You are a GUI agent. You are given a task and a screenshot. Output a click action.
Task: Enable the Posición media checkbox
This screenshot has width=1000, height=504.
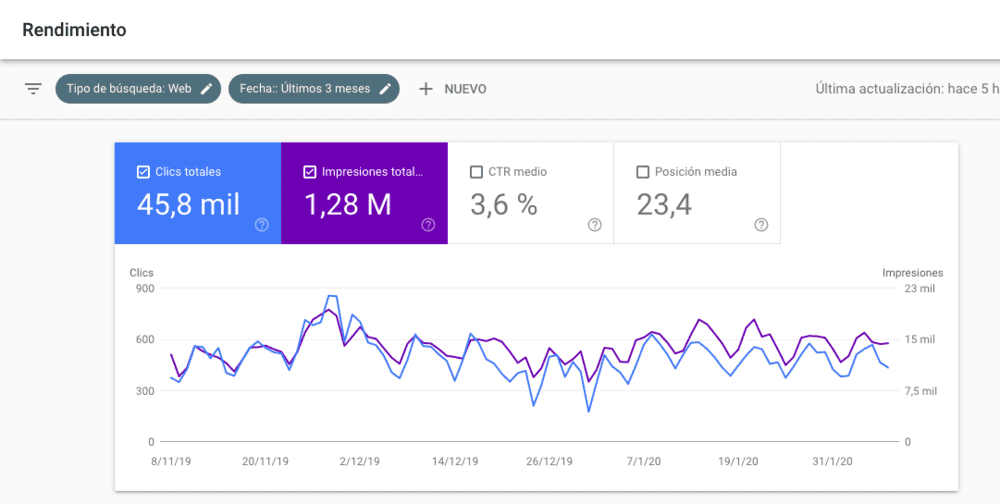[643, 172]
